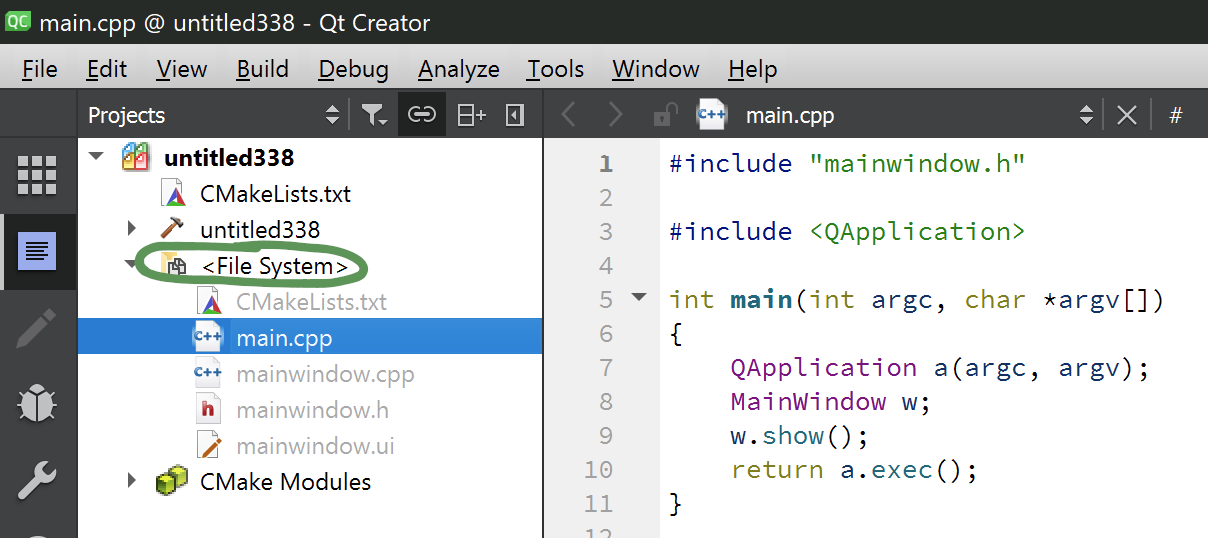Screen dimensions: 1208x538
Task: Close the main.cpp document with X
Action: [x=1126, y=115]
